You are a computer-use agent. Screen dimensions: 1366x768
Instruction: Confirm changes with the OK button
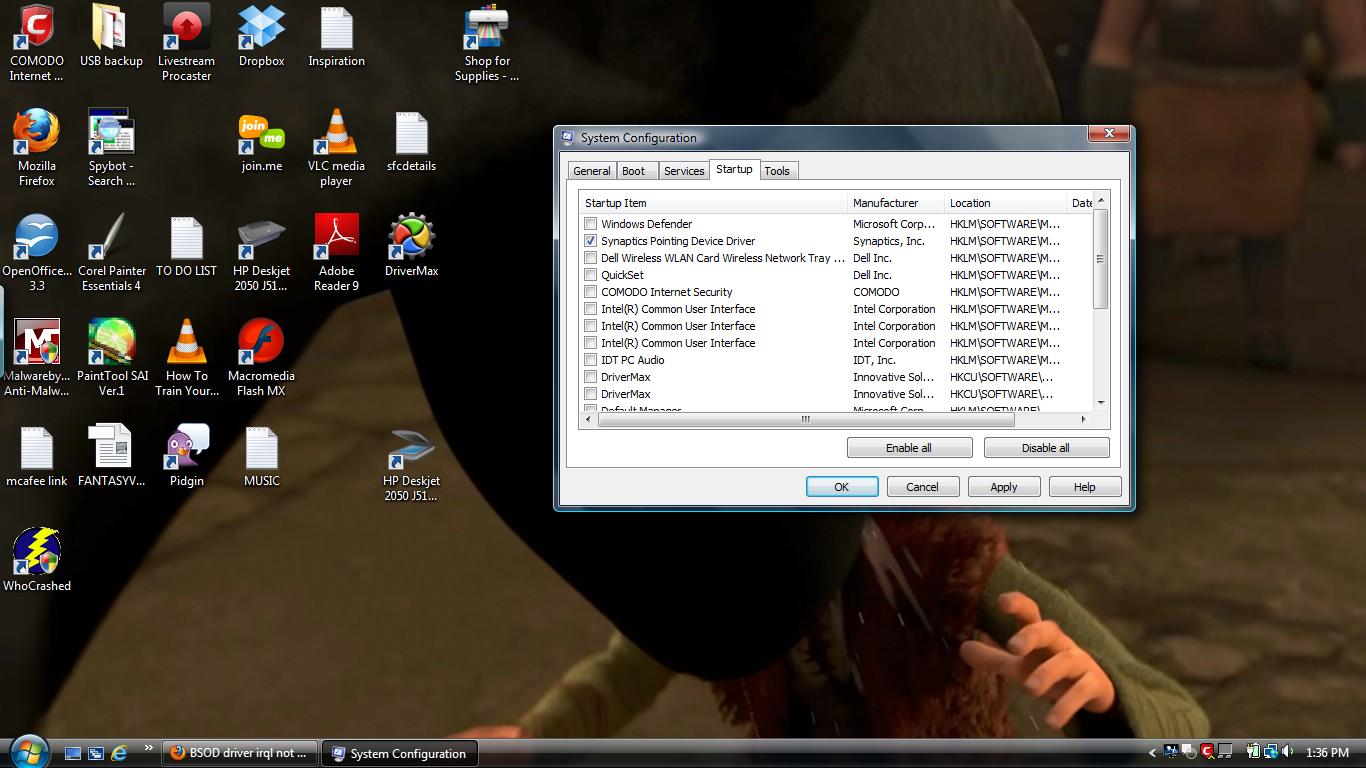coord(842,487)
